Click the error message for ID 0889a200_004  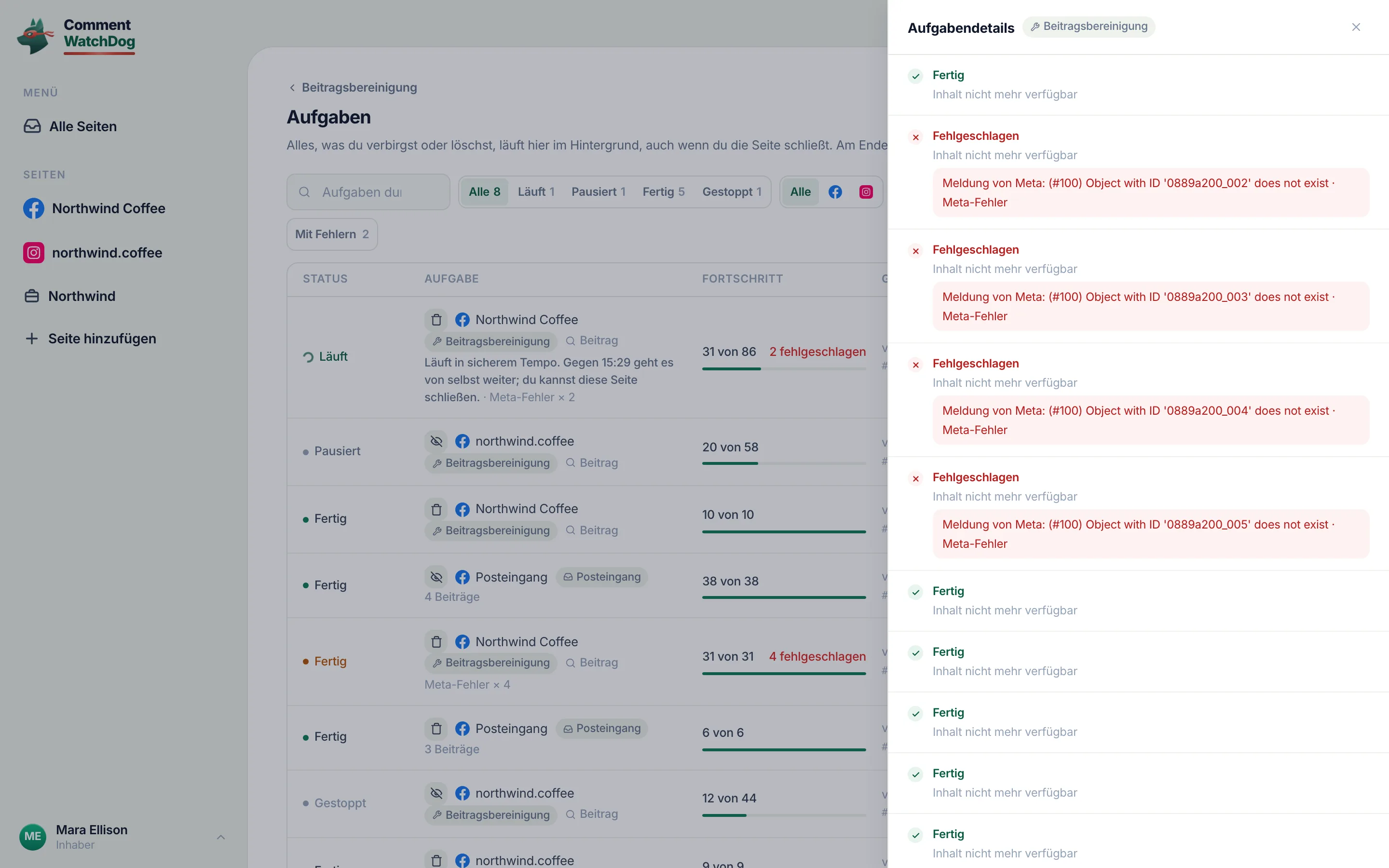pyautogui.click(x=1151, y=420)
